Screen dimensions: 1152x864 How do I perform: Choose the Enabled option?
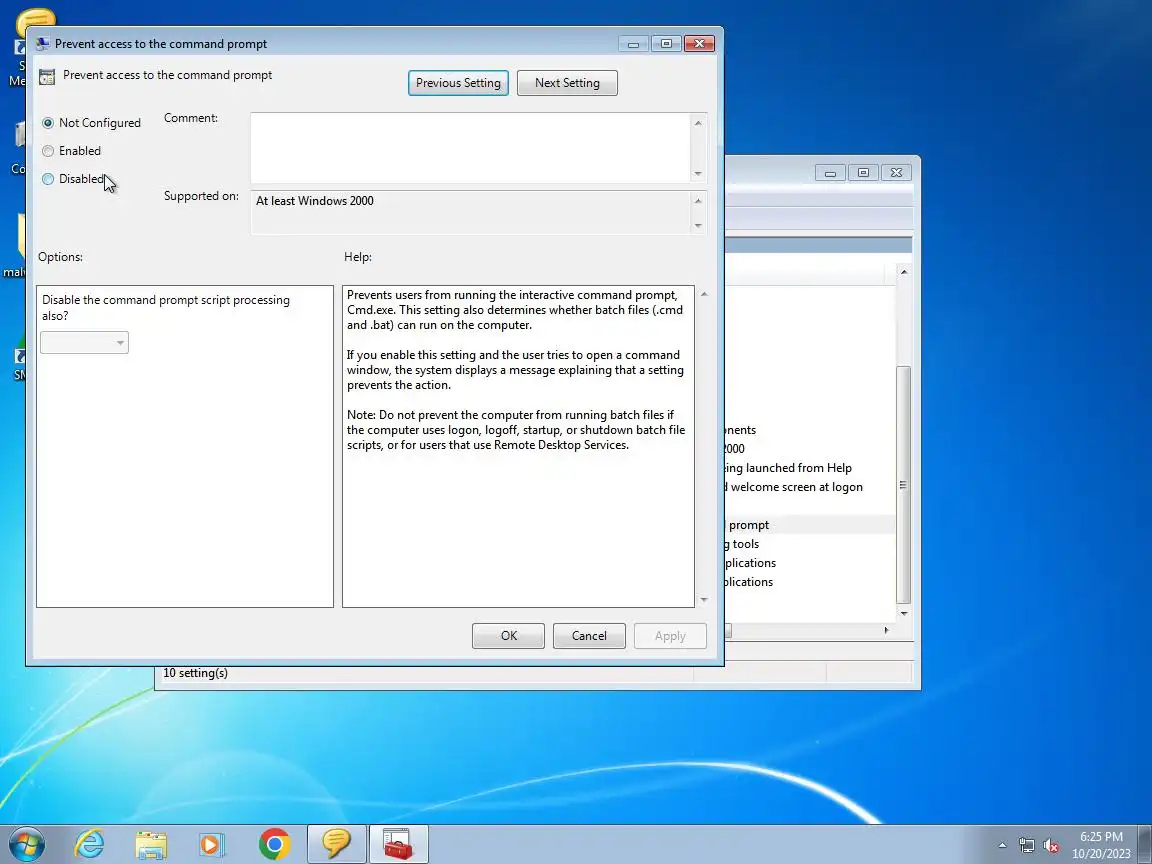click(x=48, y=151)
